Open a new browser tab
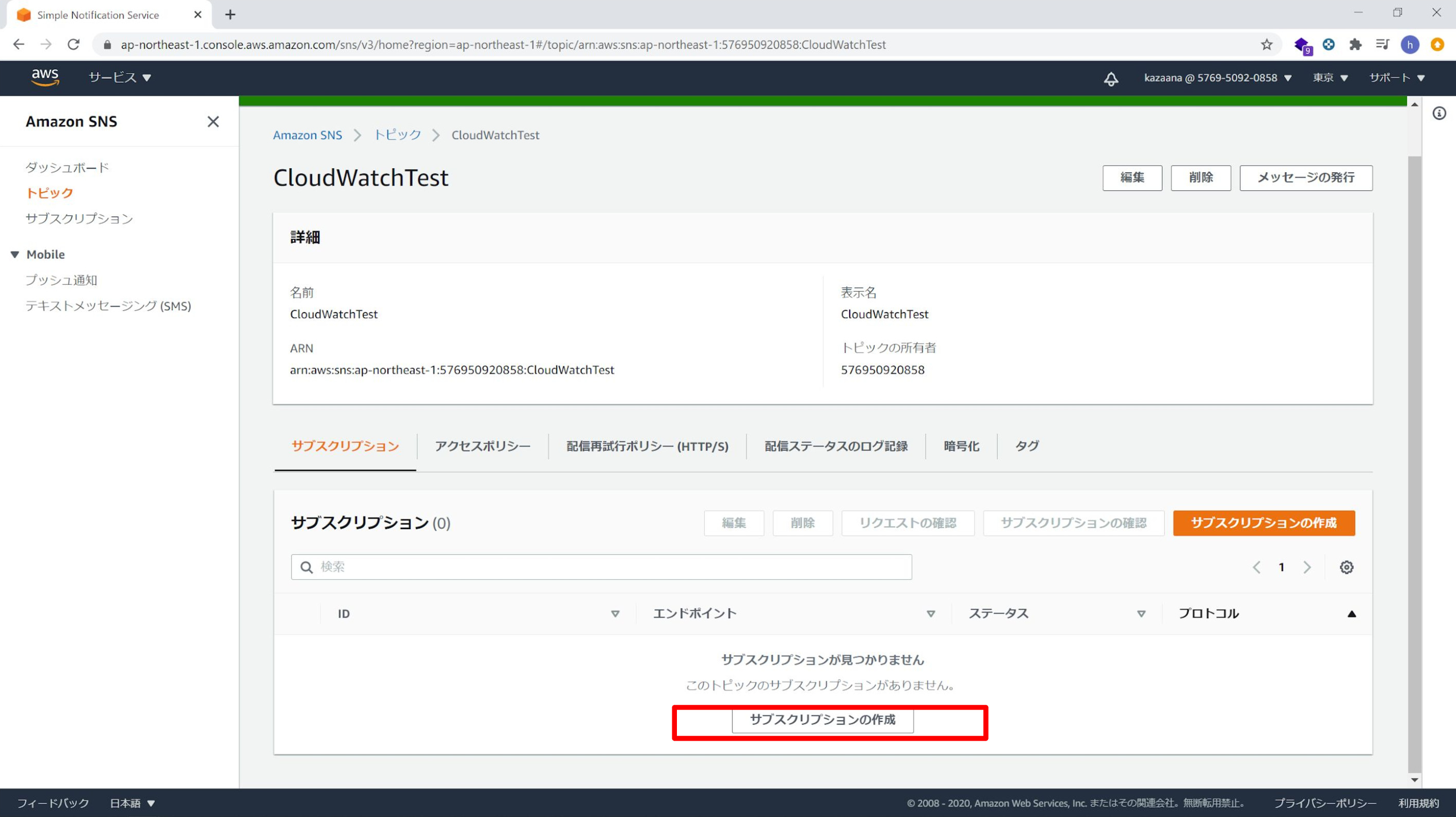The height and width of the screenshot is (817, 1456). coord(230,14)
